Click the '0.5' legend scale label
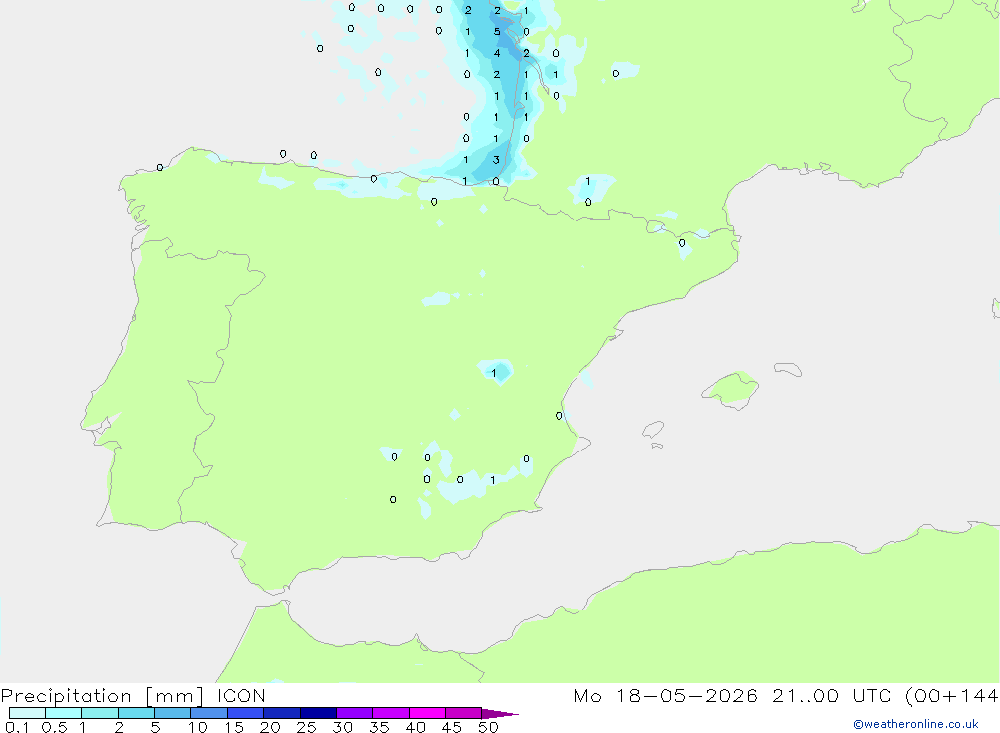Screen dimensions: 1000x733 point(54,727)
